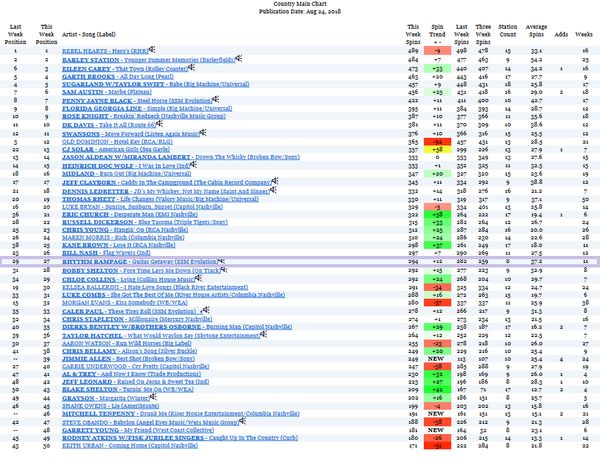Play DK Davis Take It All audio icon
Image resolution: width=600 pixels, height=464 pixels.
(160, 124)
